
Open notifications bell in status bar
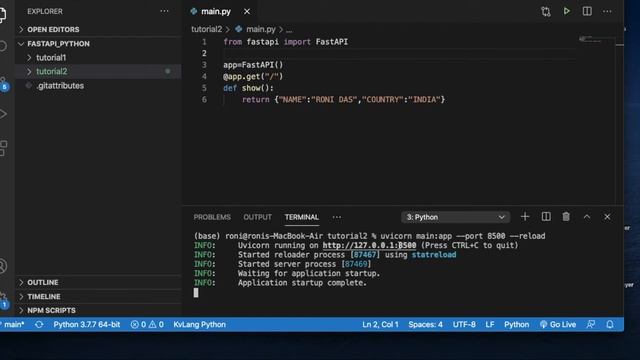tap(610, 324)
